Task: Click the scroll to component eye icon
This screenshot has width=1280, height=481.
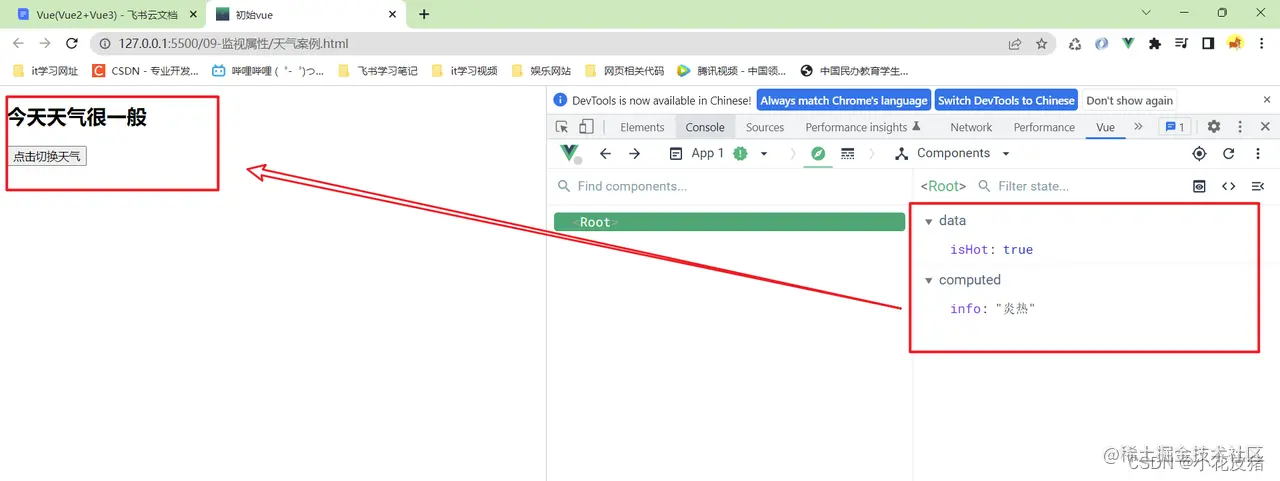Action: pos(1200,186)
